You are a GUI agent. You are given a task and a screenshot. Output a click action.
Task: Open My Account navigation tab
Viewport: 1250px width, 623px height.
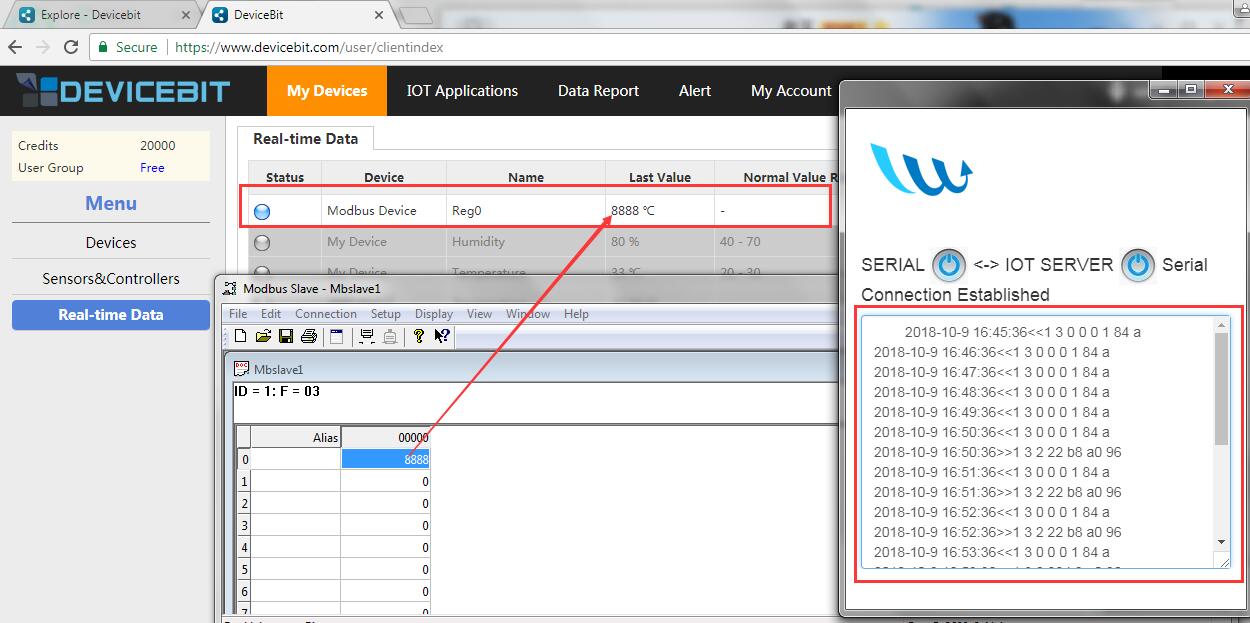click(791, 91)
